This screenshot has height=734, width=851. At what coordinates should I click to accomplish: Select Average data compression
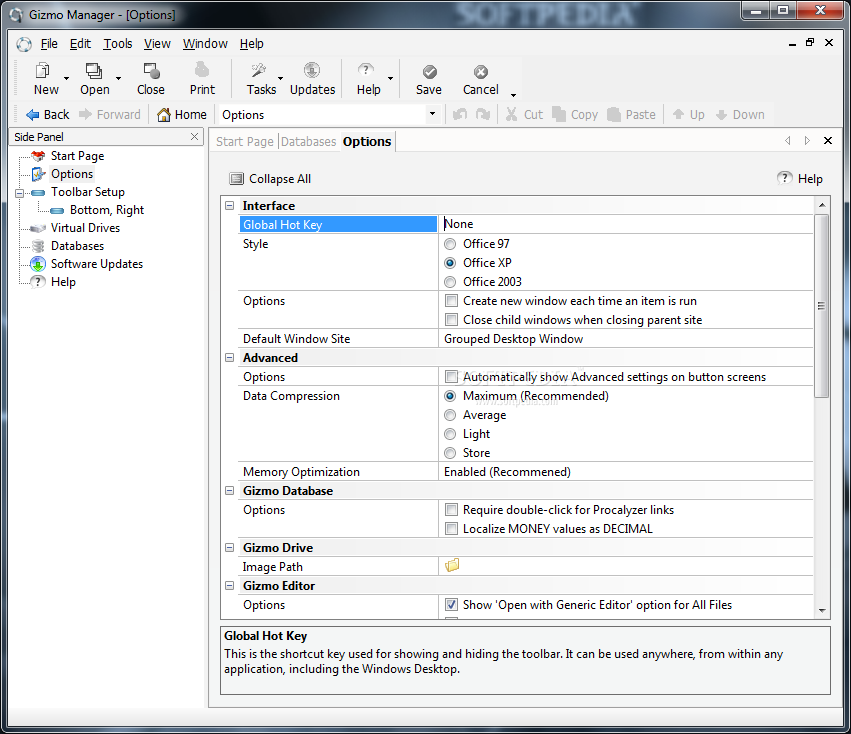point(450,415)
